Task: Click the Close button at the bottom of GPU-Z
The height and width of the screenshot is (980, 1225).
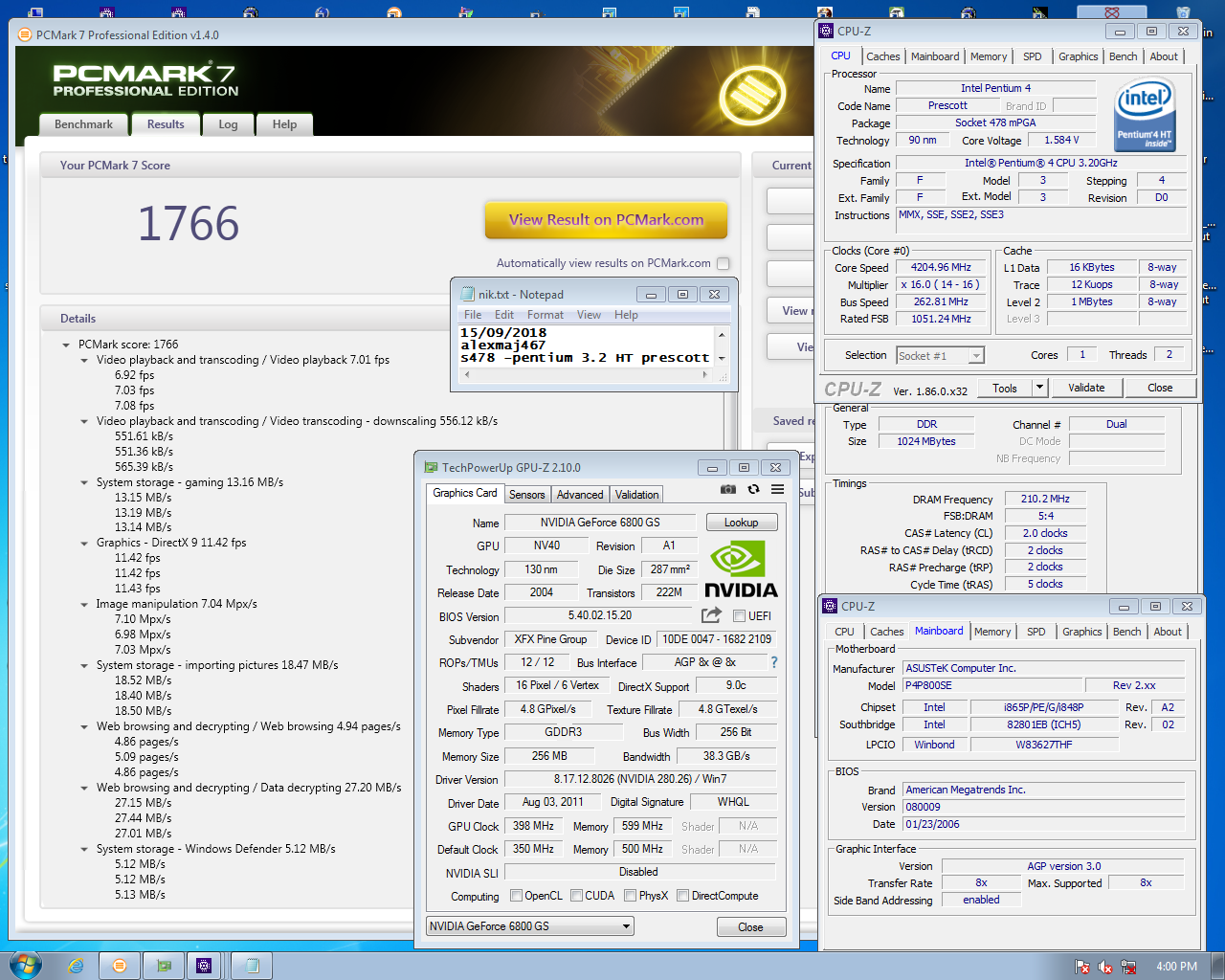Action: point(751,927)
